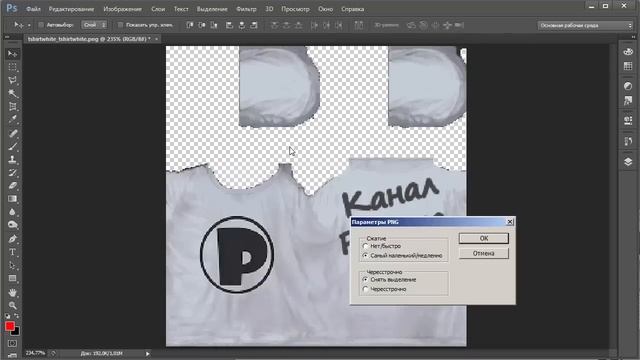Toggle Quick Mask mode icon
Viewport: 640px width, 360px height.
pyautogui.click(x=12, y=343)
